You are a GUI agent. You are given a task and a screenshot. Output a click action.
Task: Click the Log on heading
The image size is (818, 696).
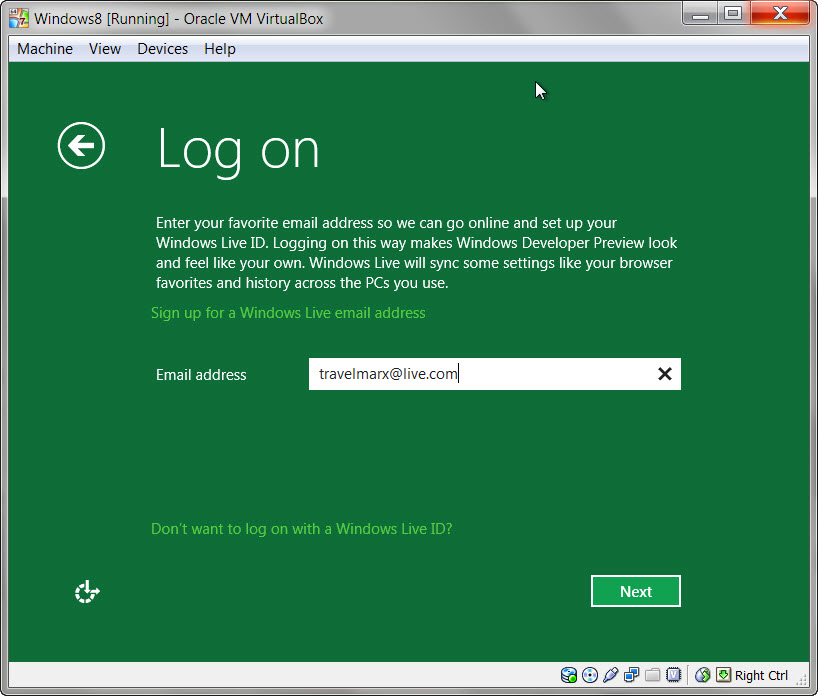tap(238, 151)
